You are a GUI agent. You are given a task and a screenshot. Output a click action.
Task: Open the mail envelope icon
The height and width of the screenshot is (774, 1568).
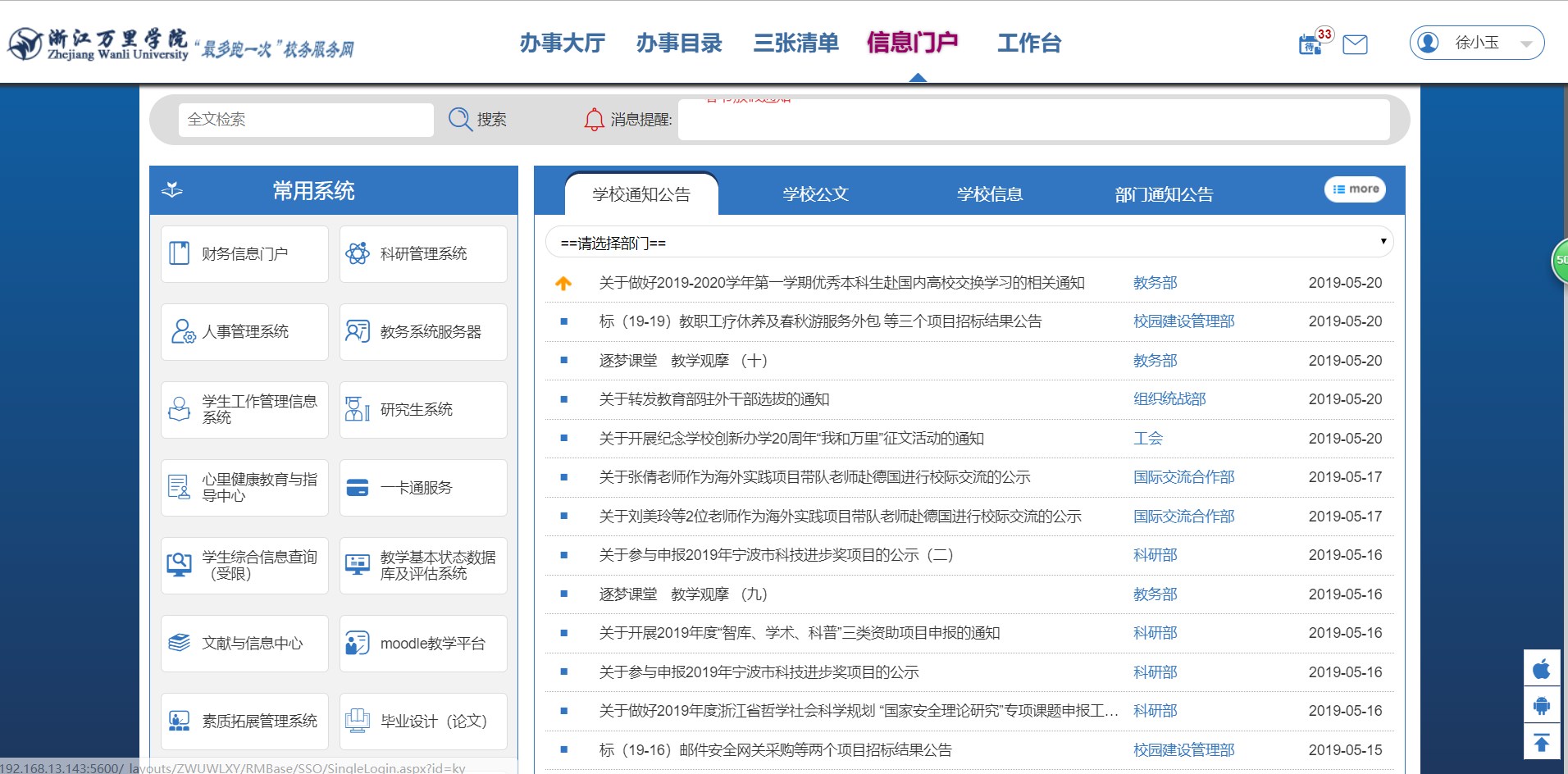tap(1355, 44)
